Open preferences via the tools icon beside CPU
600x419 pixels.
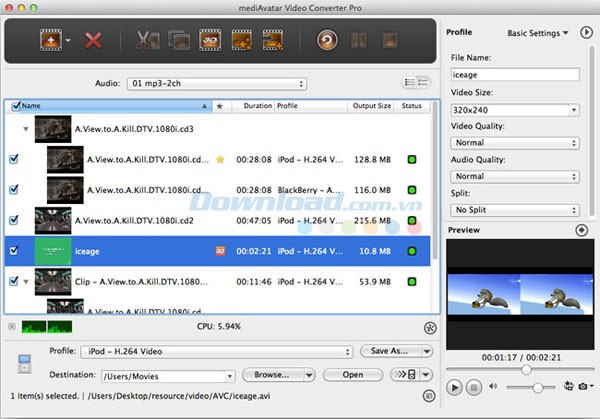point(430,328)
